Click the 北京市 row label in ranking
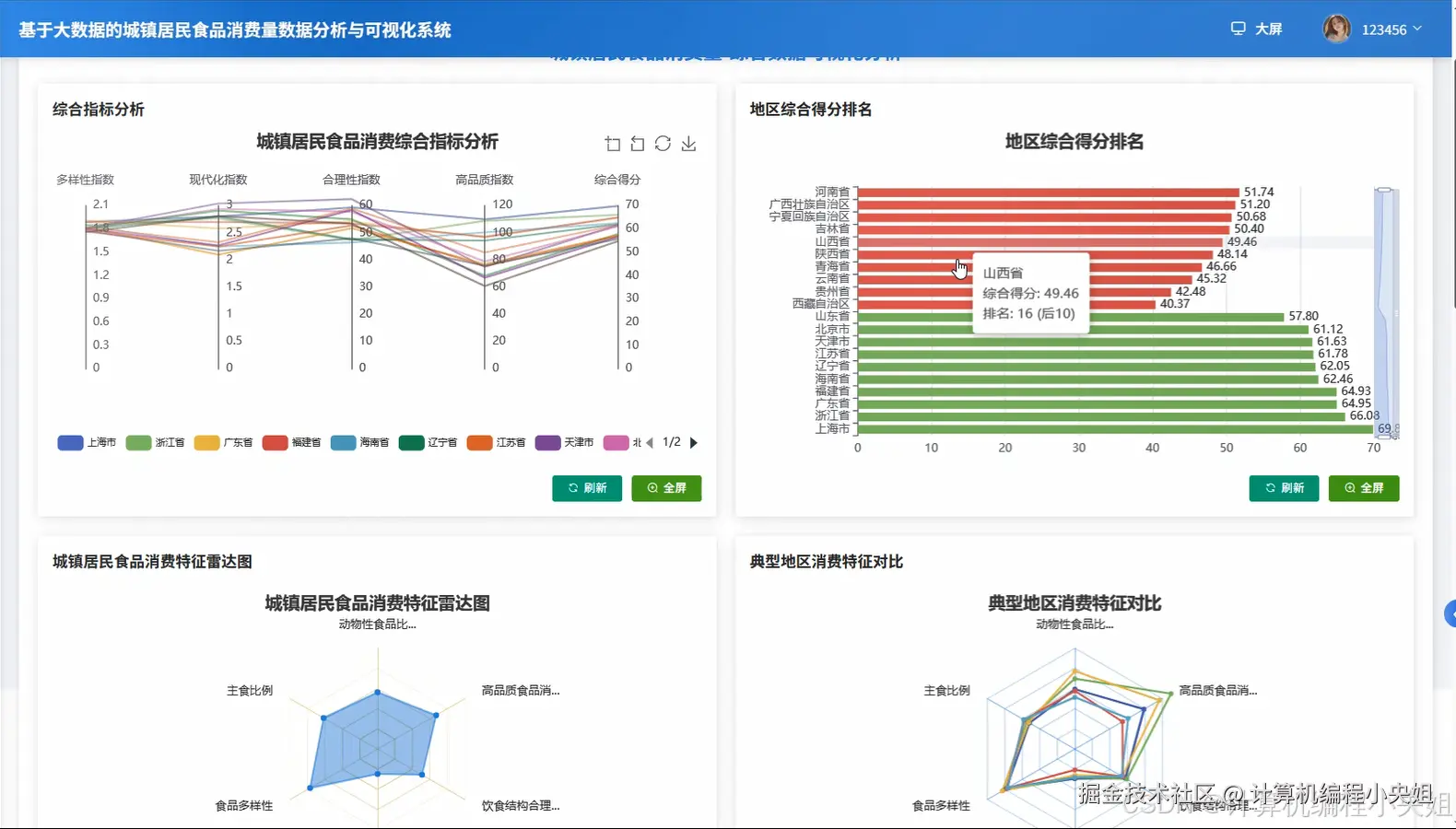Viewport: 1456px width, 829px height. 832,329
